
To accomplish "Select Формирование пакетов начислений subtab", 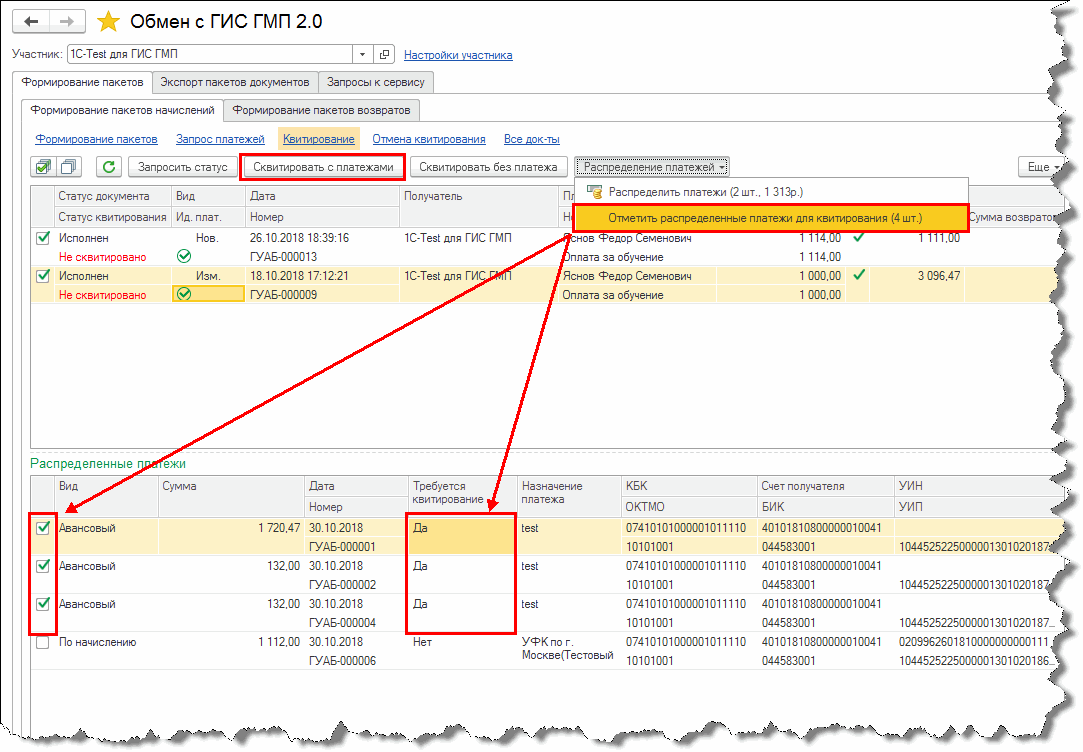I will click(122, 110).
